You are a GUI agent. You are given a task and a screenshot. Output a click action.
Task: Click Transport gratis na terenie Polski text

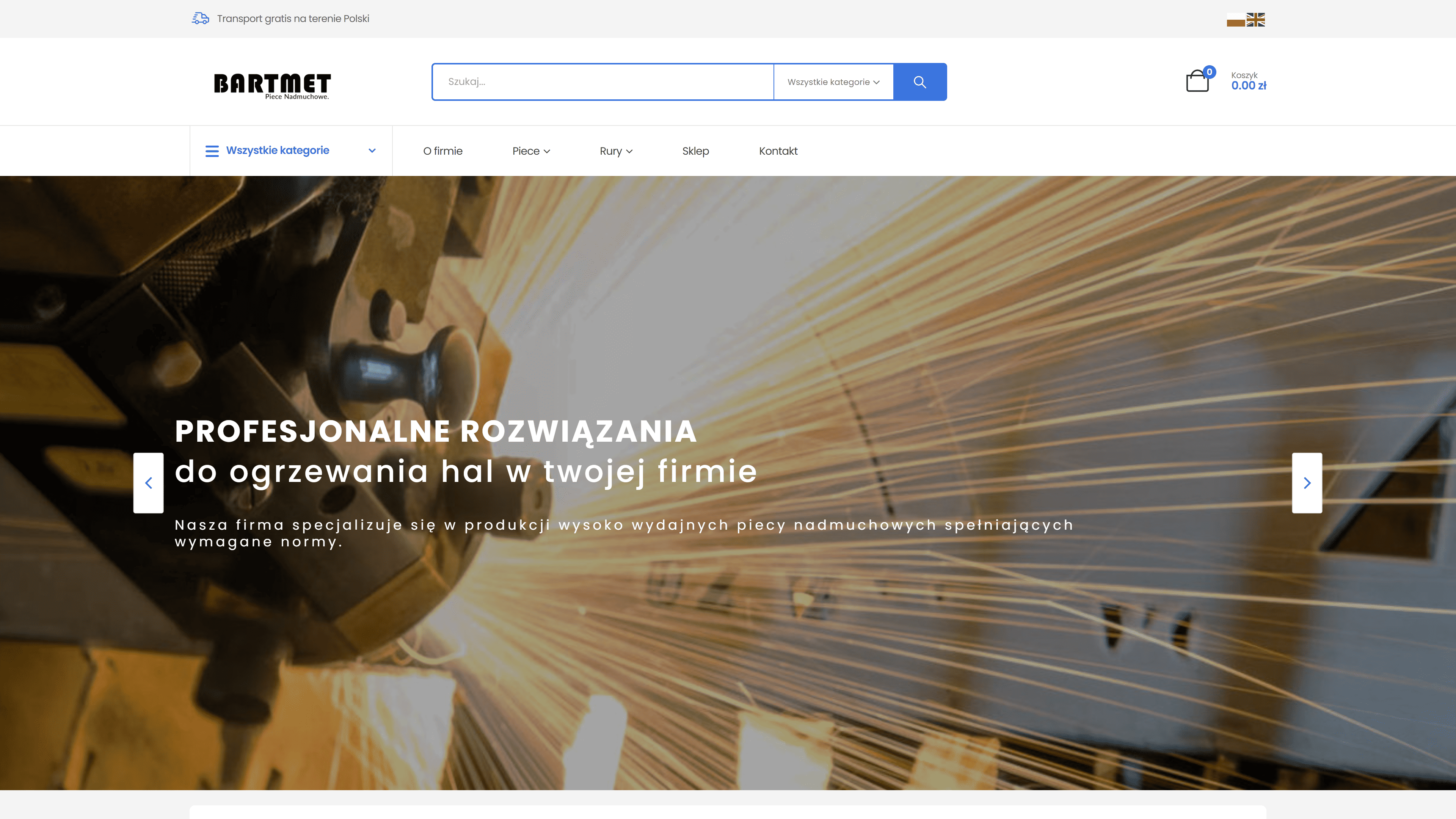click(x=293, y=19)
